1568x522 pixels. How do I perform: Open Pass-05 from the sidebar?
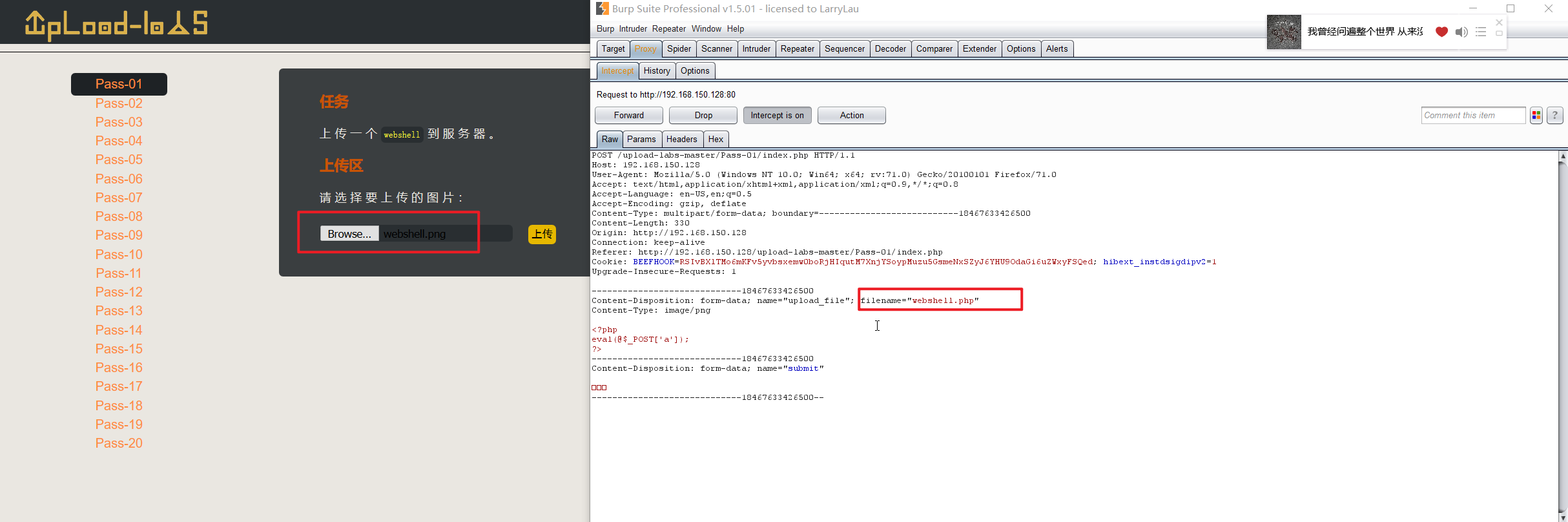pyautogui.click(x=119, y=160)
